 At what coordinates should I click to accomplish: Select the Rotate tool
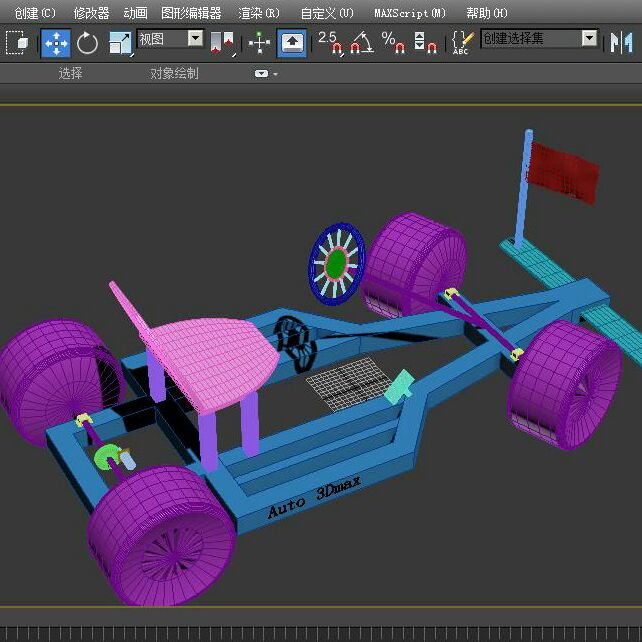[x=88, y=43]
